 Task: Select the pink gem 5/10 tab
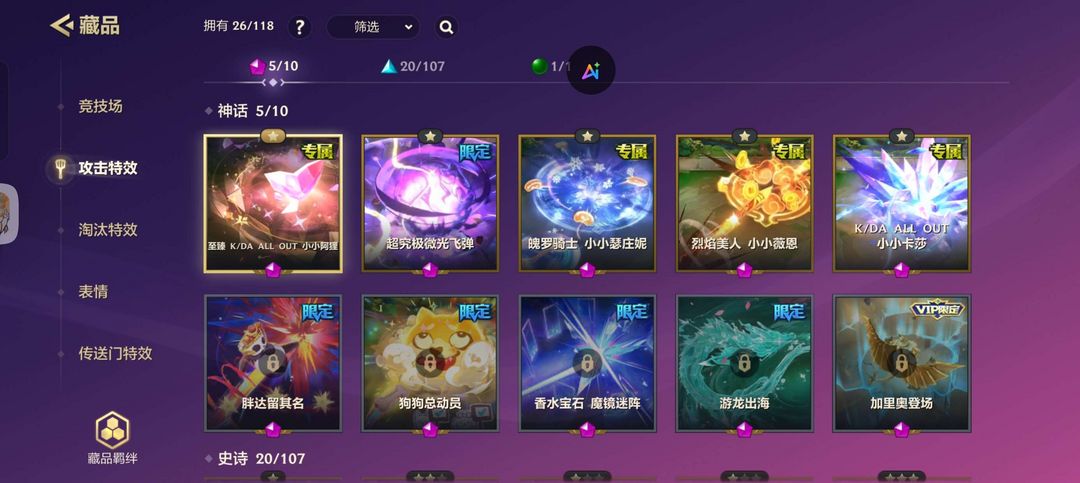[273, 66]
